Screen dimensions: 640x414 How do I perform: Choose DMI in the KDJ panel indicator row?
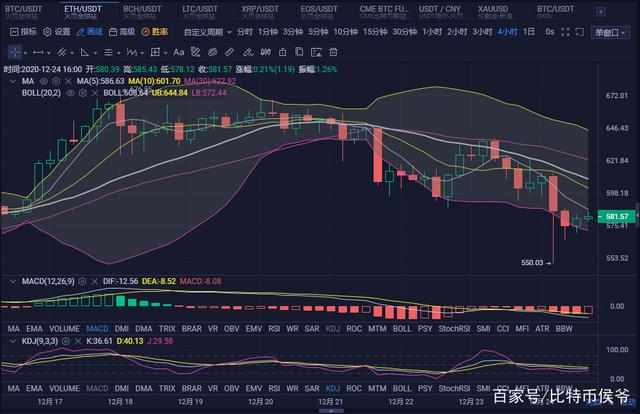point(122,388)
